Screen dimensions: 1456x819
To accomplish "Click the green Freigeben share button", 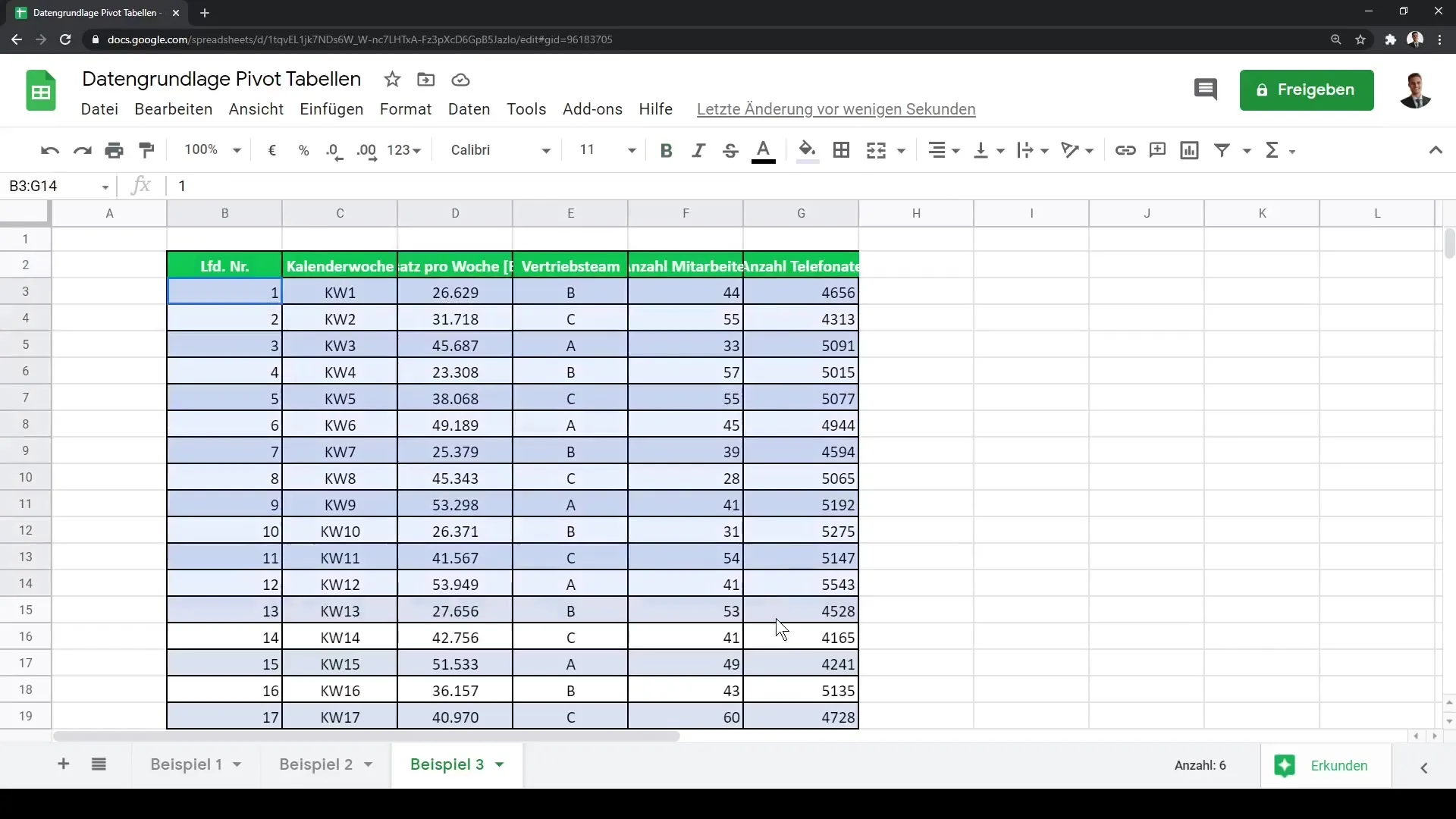I will point(1307,90).
